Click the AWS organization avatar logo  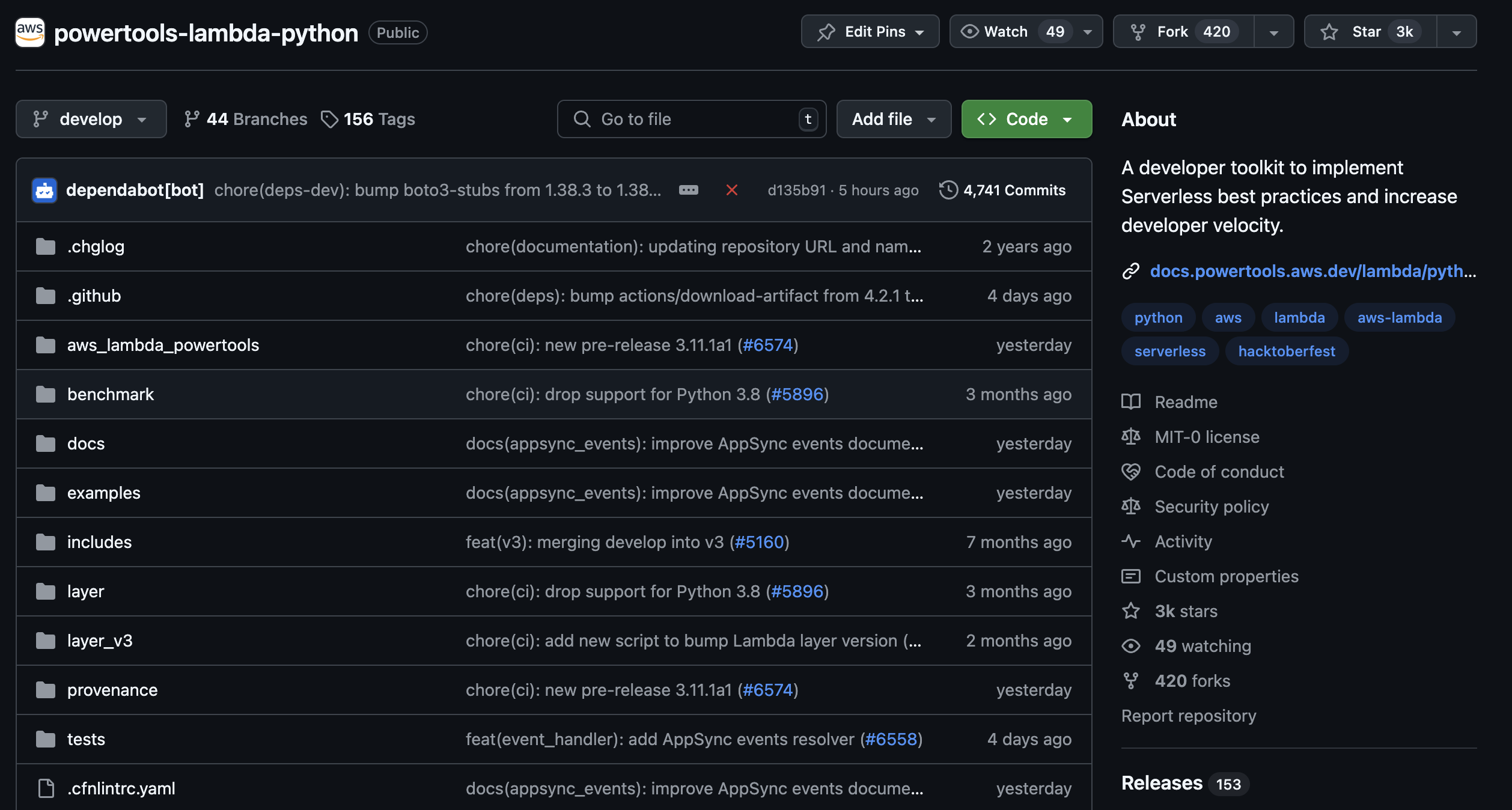[x=30, y=32]
